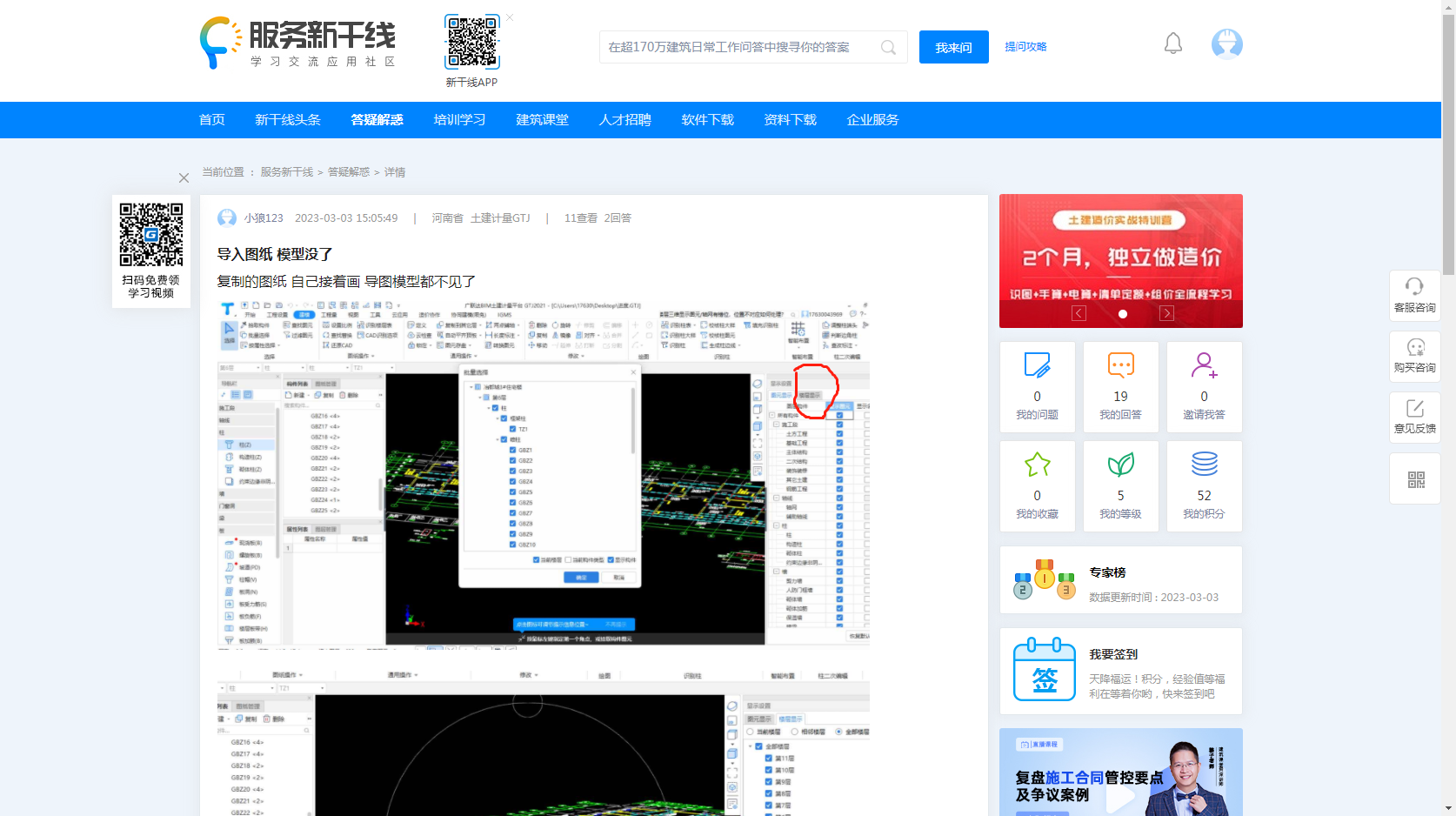This screenshot has height=816, width=1456.
Task: Open 我的问题 icon card
Action: (1037, 365)
